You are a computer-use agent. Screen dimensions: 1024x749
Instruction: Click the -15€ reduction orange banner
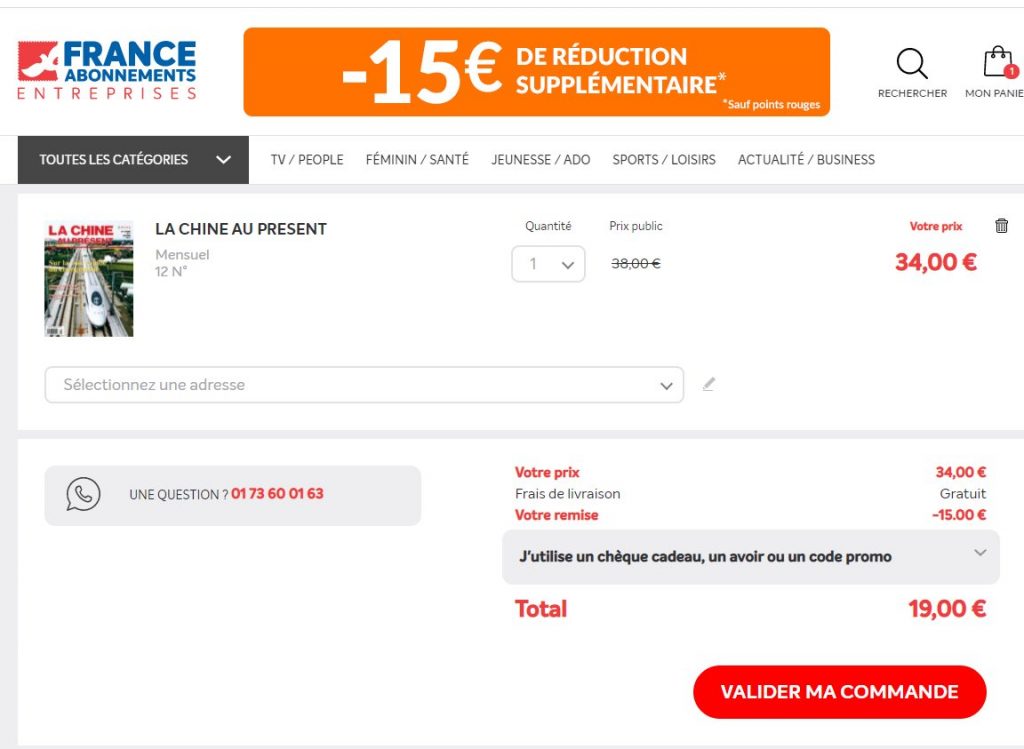536,72
